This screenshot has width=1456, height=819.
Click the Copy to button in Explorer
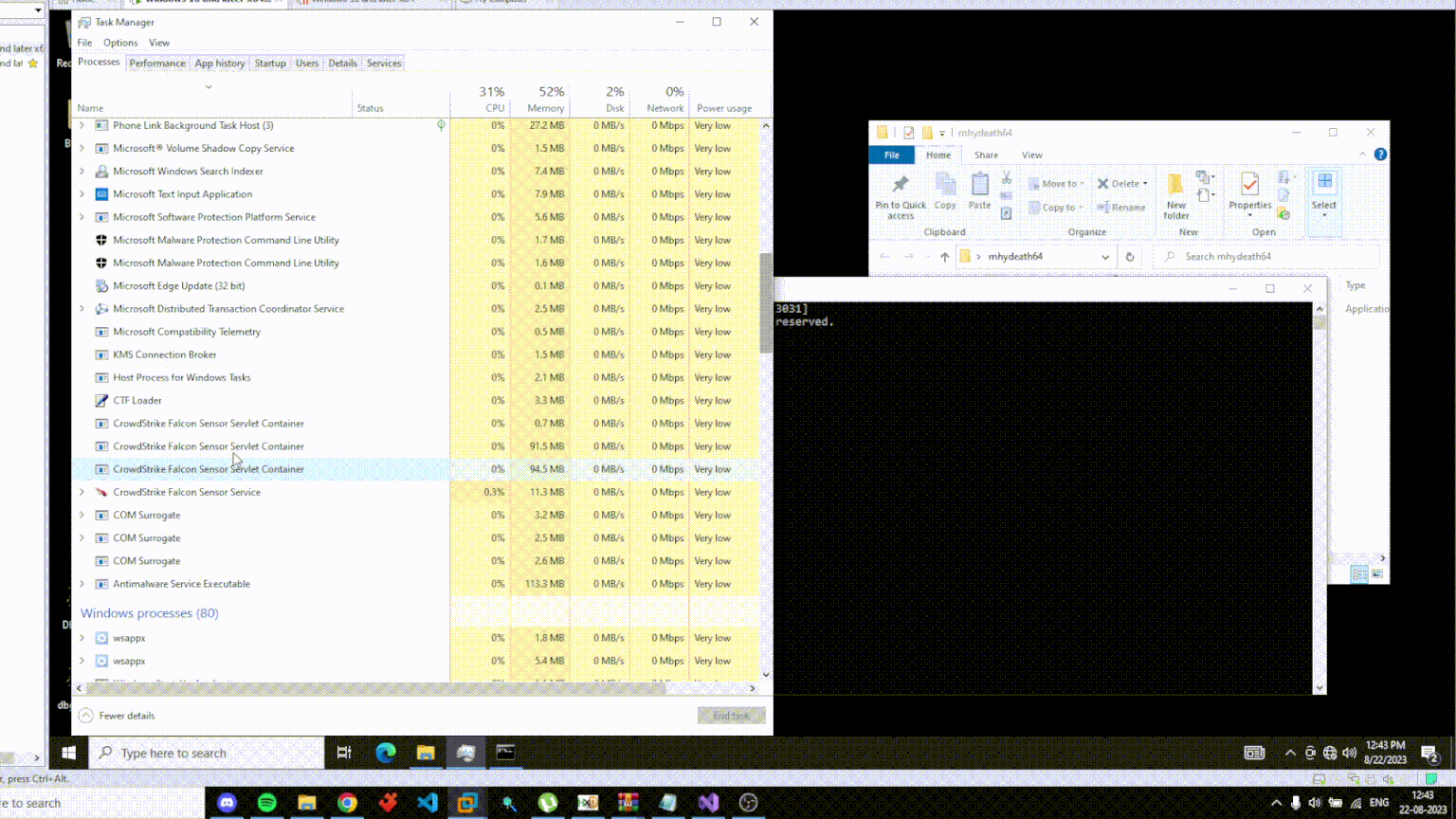click(x=1056, y=208)
